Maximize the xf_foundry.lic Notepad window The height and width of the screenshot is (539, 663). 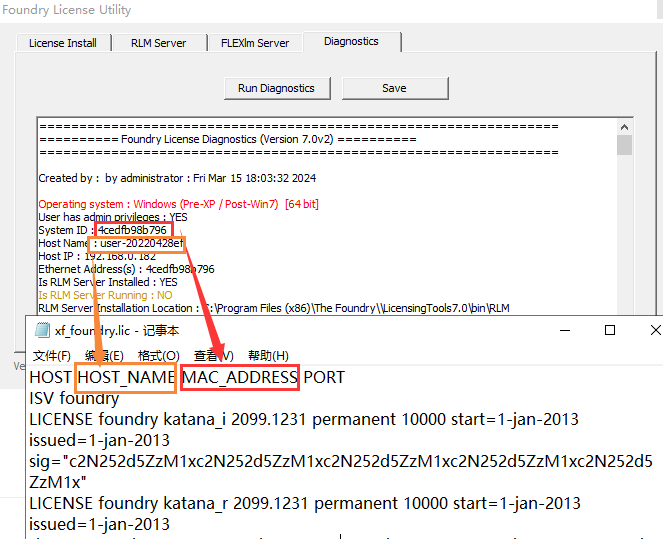(x=610, y=330)
